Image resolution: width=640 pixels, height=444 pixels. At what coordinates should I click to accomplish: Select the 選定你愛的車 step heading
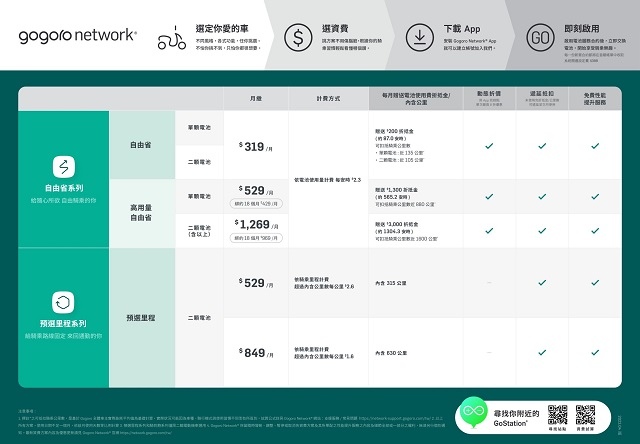[x=222, y=29]
